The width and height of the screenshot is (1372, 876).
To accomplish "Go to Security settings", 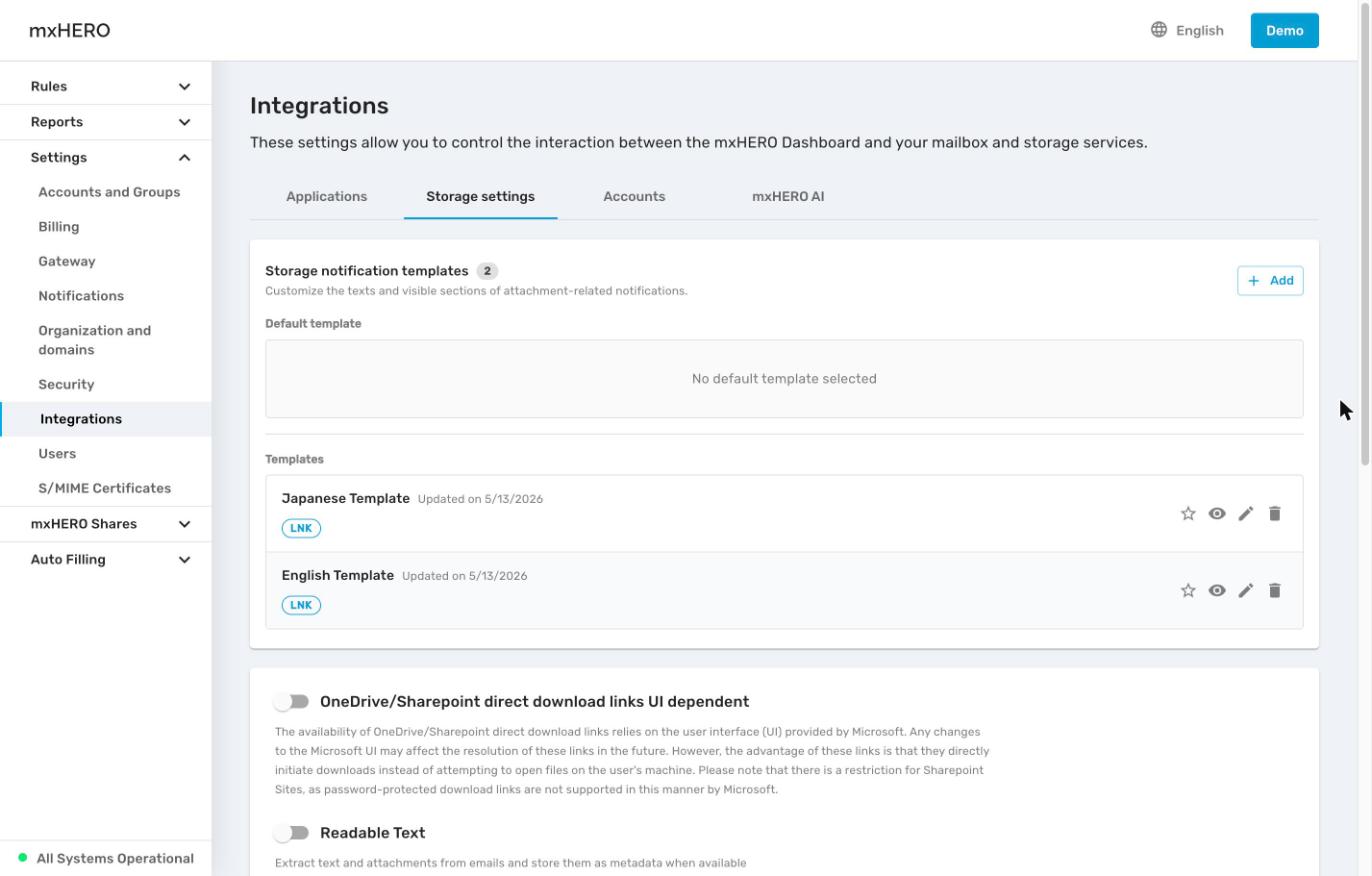I will (66, 384).
